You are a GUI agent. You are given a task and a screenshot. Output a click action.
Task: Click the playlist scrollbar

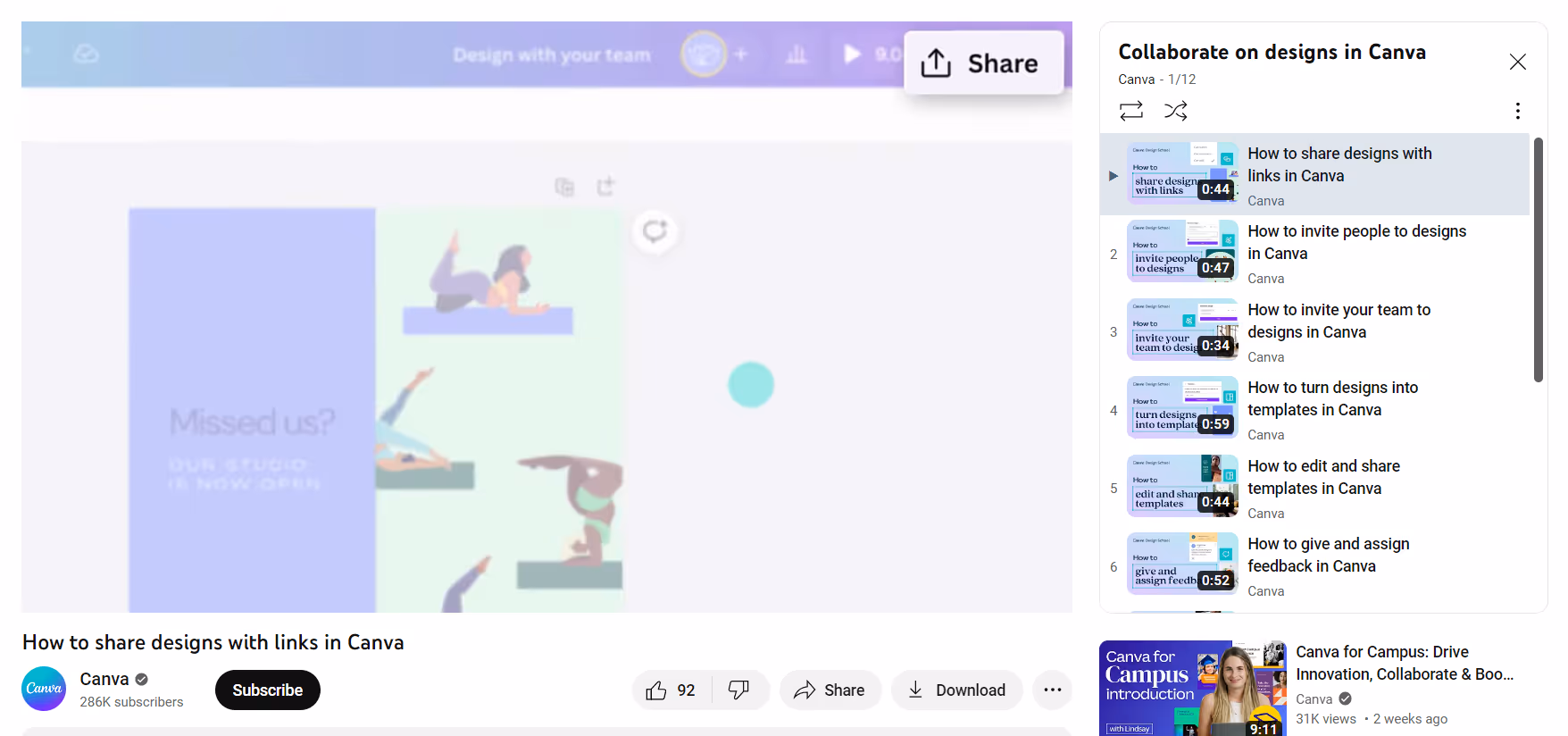point(1538,259)
